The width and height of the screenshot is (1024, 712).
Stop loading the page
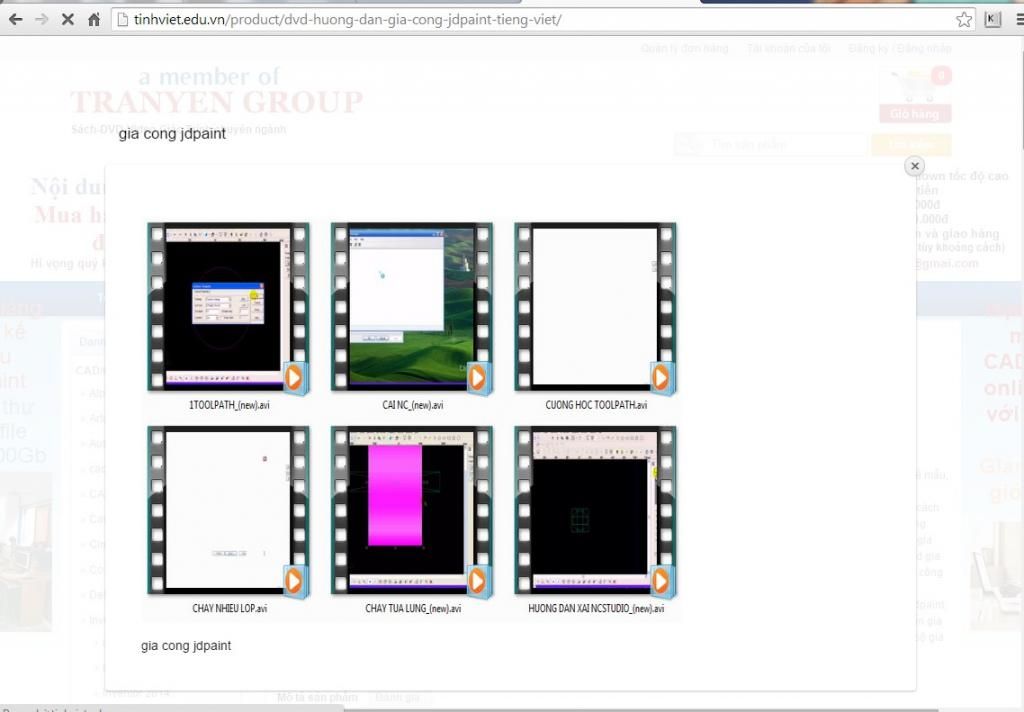pyautogui.click(x=67, y=20)
